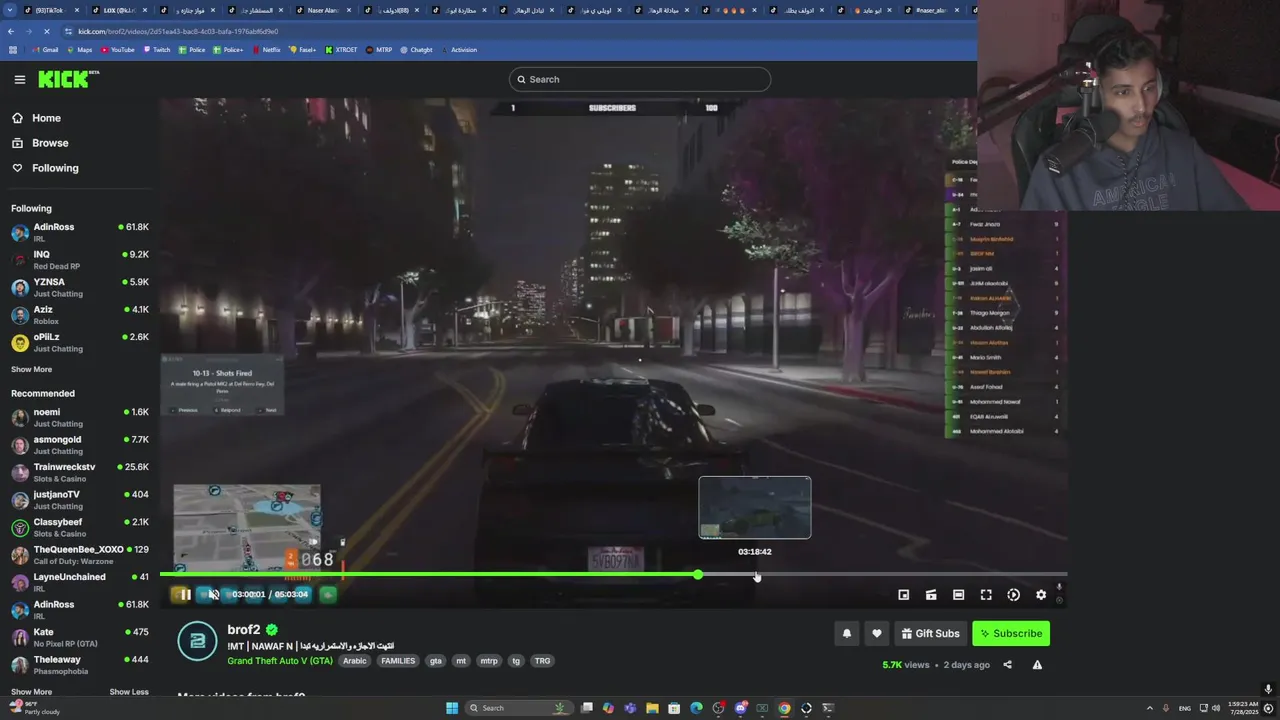Unmute the video player volume

(x=213, y=594)
